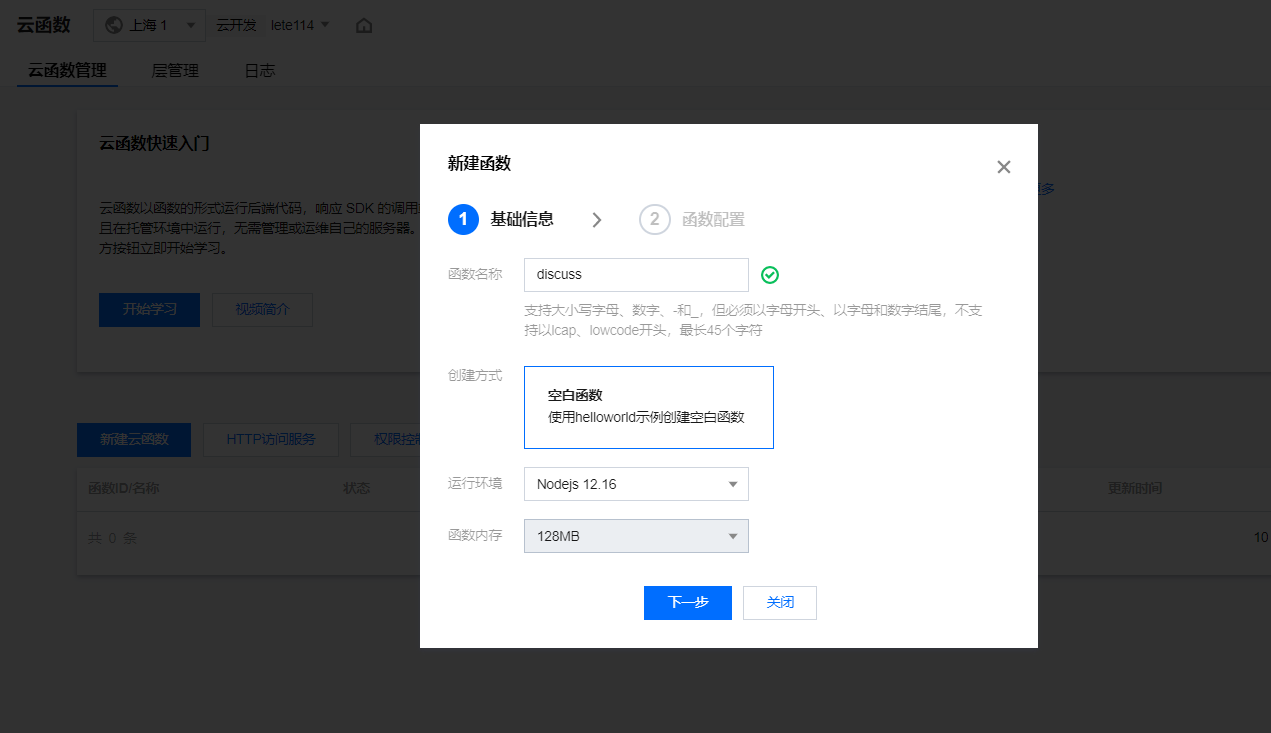Click the home icon in the top bar
Screen dimensions: 1271x733
coord(363,25)
